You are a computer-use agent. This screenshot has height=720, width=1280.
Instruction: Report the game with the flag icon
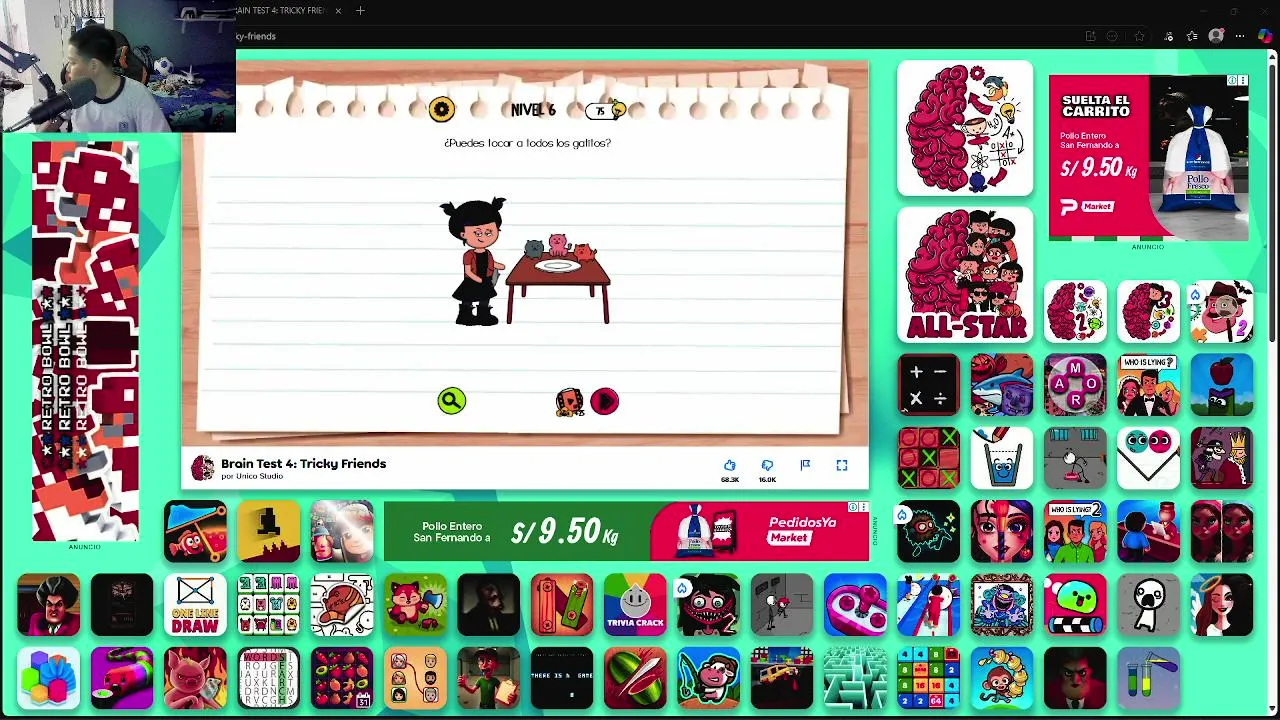(805, 465)
